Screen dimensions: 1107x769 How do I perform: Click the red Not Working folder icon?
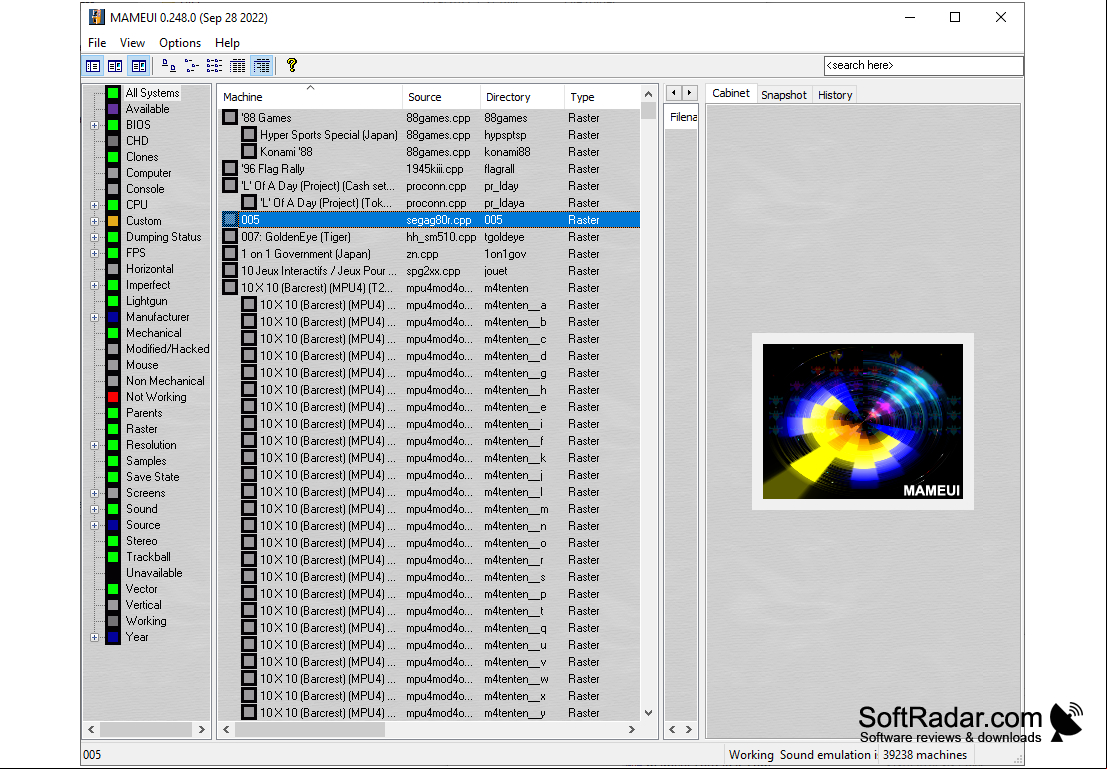point(113,397)
